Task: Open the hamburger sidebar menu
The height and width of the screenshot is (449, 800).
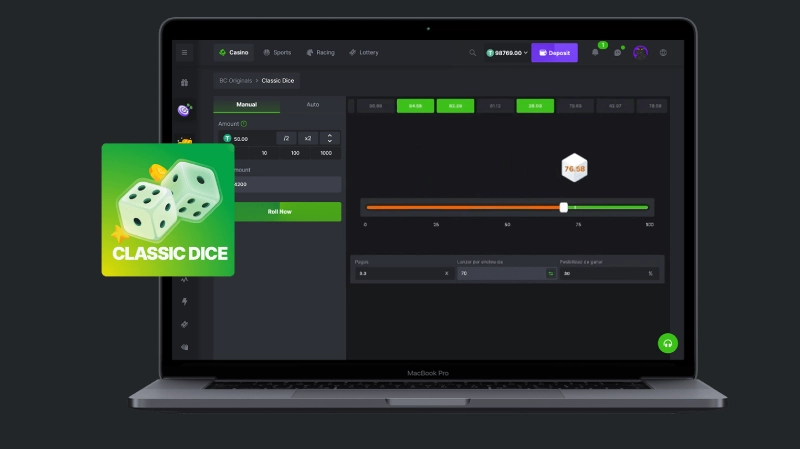Action: [184, 52]
